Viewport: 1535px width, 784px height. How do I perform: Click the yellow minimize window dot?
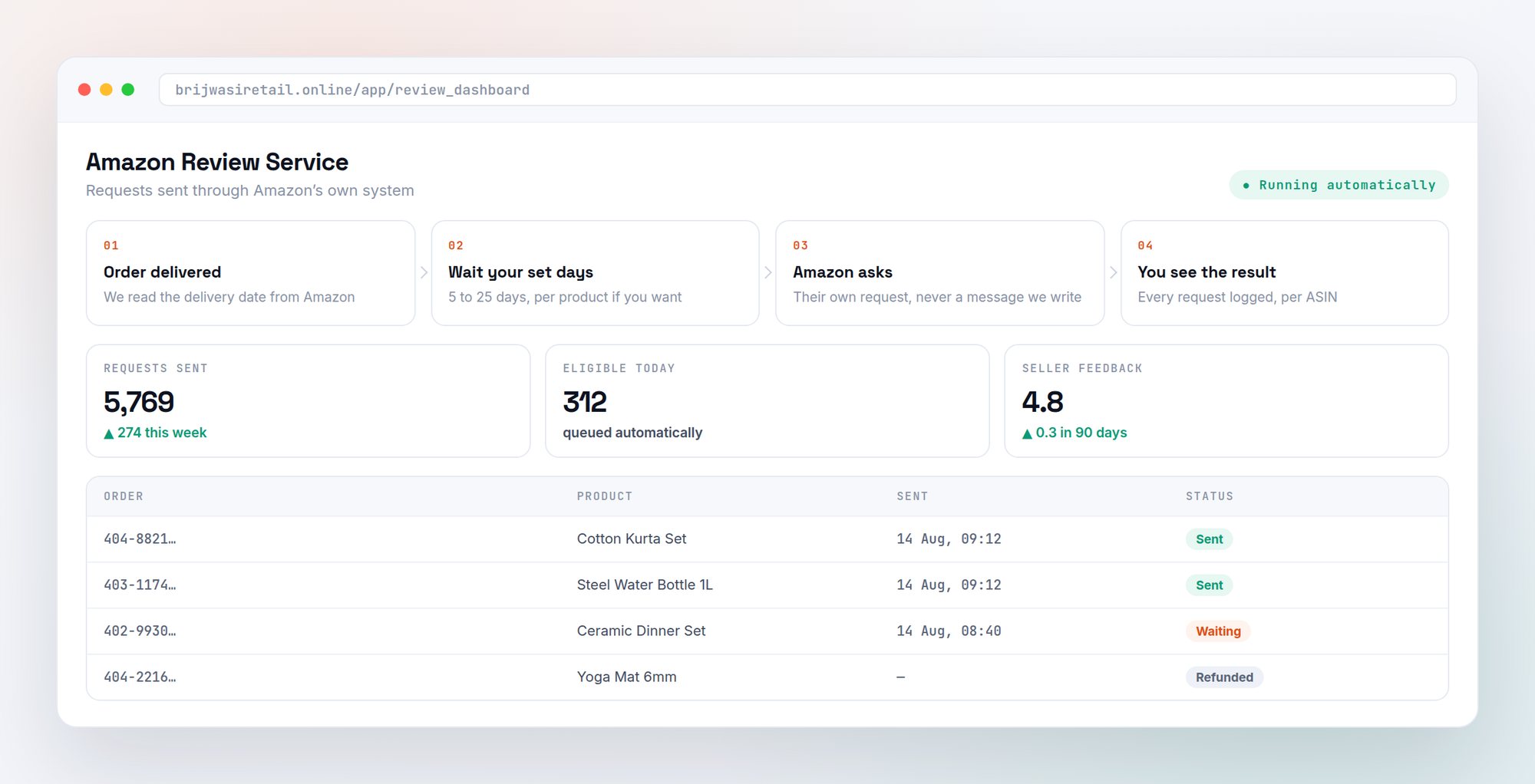coord(106,90)
